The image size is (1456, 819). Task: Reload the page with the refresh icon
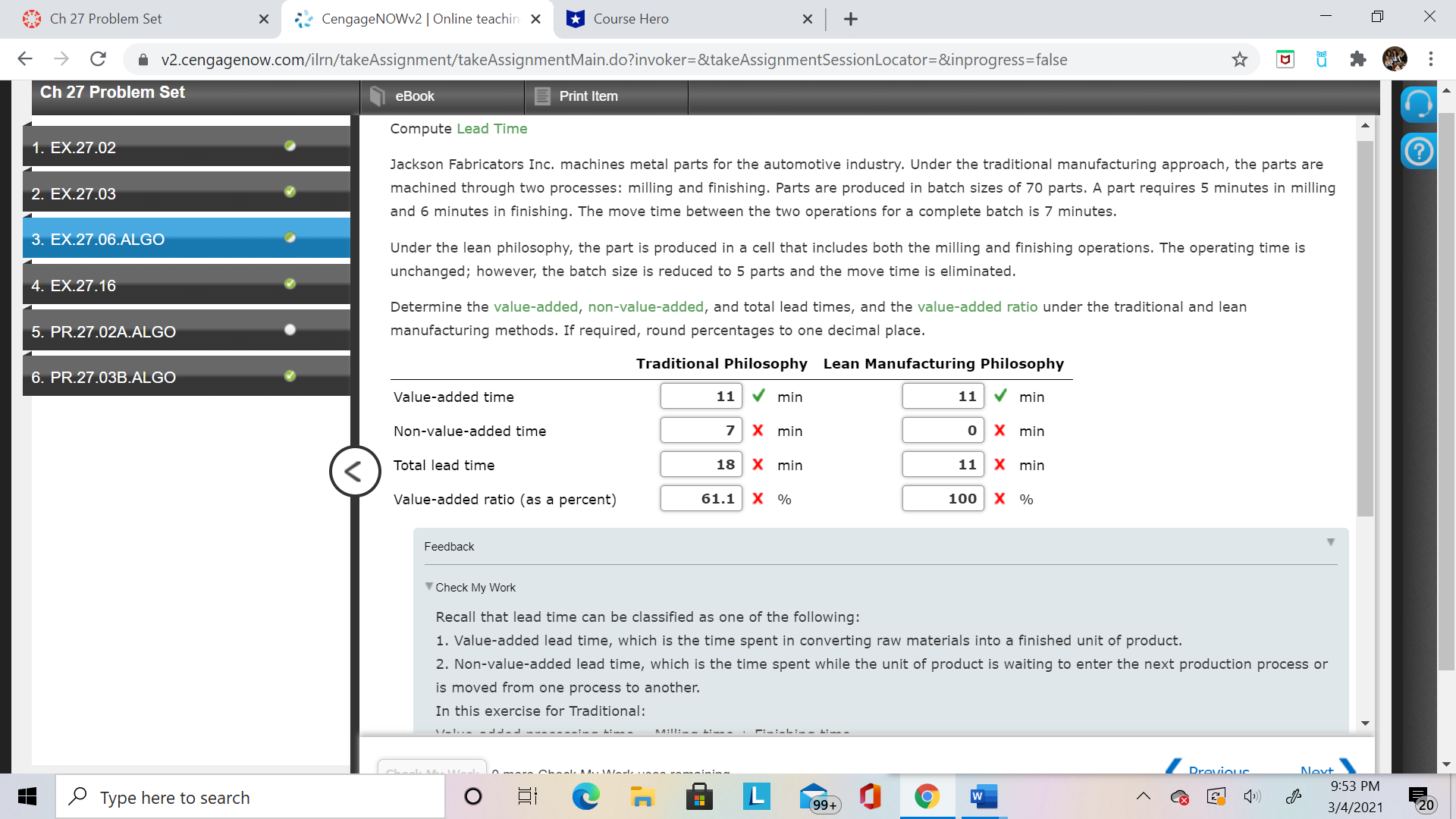pos(98,59)
